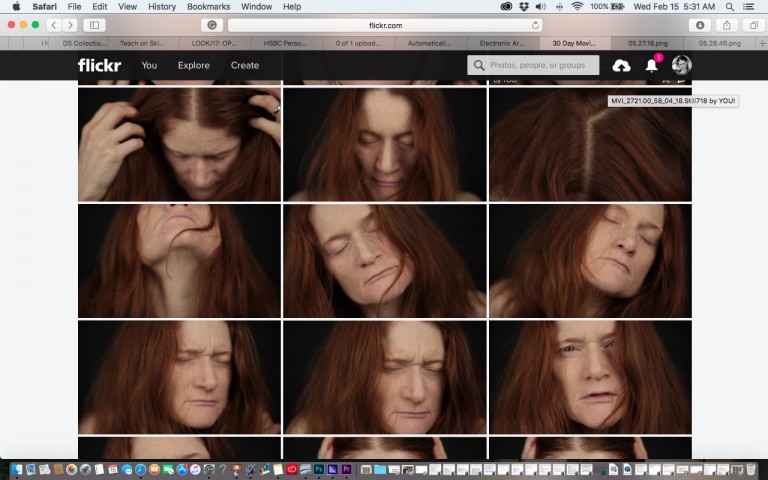
Task: Open the battery 100% status item
Action: (x=607, y=7)
